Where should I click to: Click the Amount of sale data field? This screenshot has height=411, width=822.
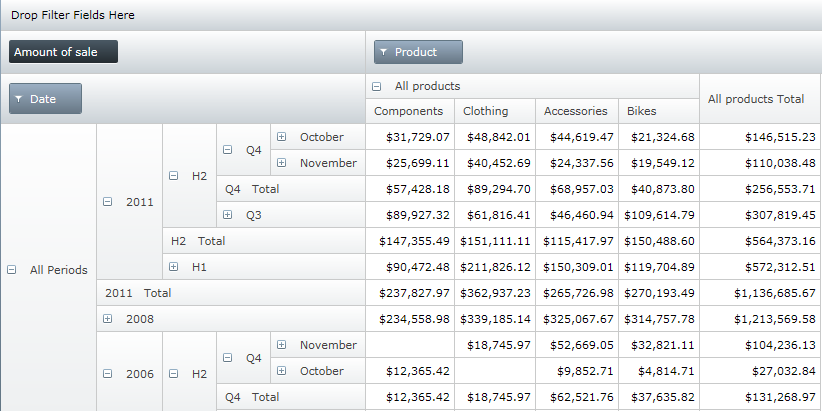(x=63, y=52)
